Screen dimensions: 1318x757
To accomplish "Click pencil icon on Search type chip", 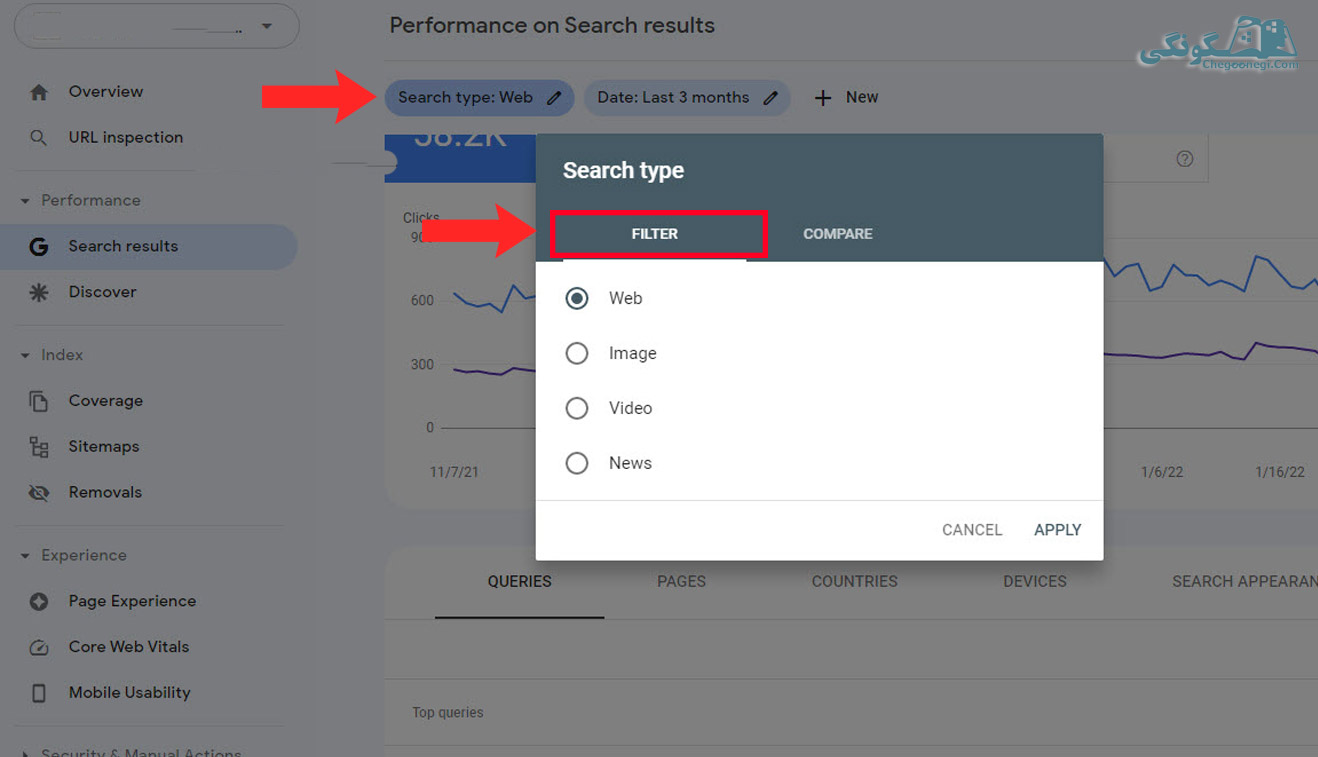I will click(554, 98).
